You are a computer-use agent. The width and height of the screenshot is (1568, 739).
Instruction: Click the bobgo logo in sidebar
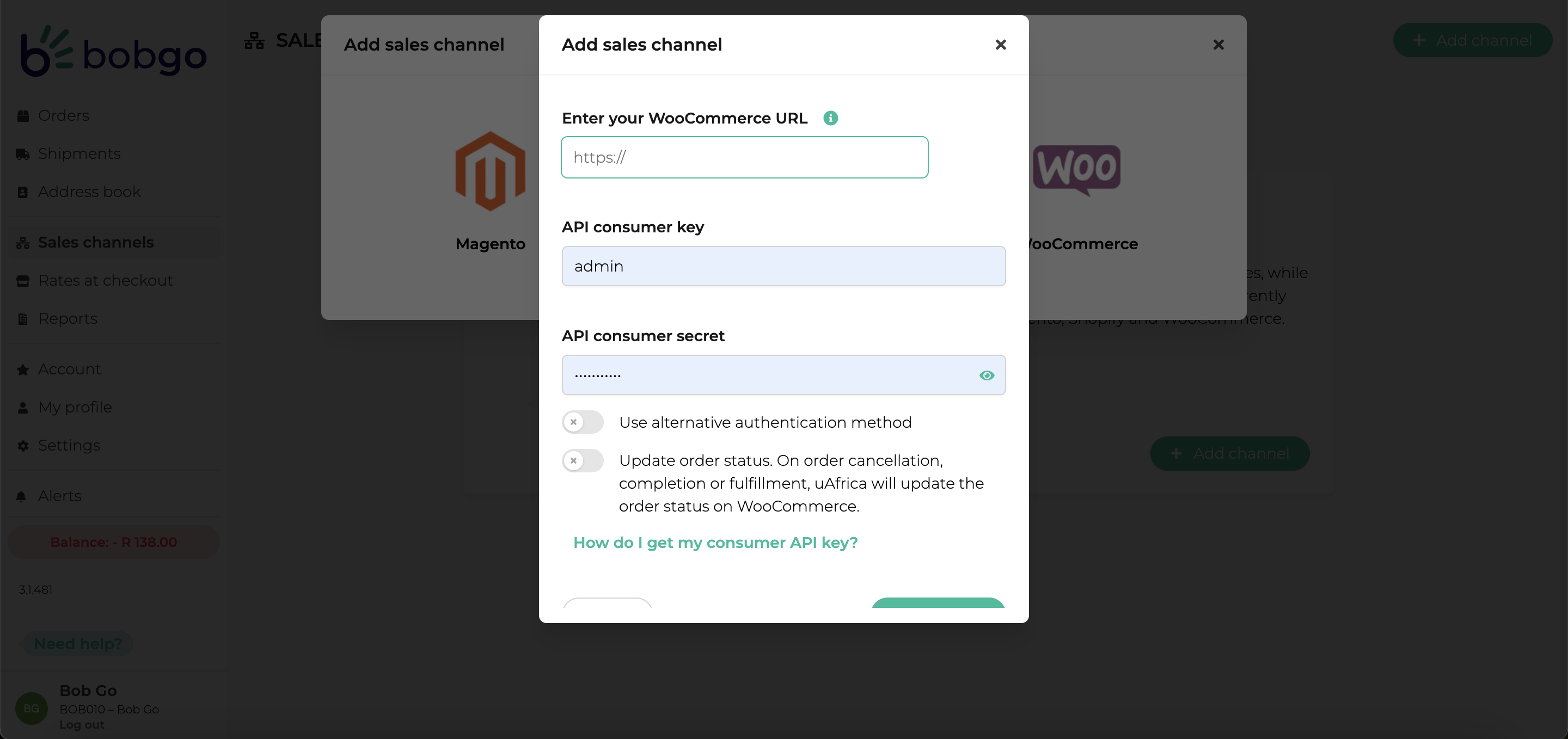point(114,52)
